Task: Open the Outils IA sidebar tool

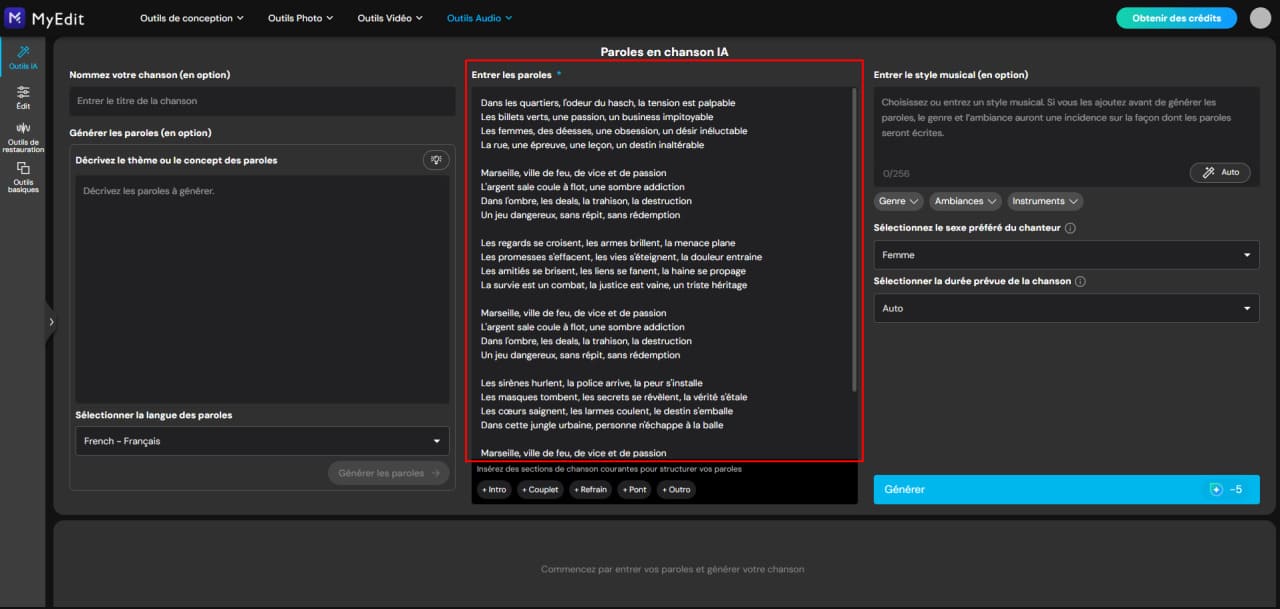Action: tap(23, 57)
